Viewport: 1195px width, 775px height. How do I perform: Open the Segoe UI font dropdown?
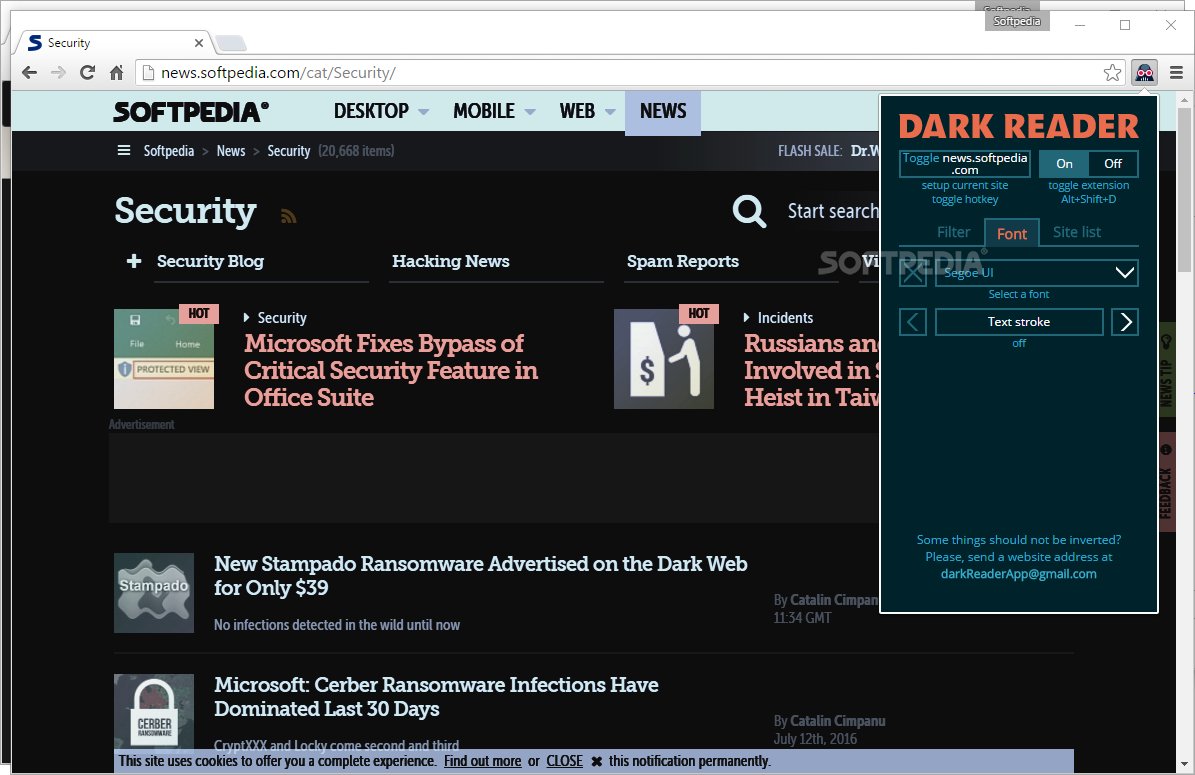coord(1036,273)
